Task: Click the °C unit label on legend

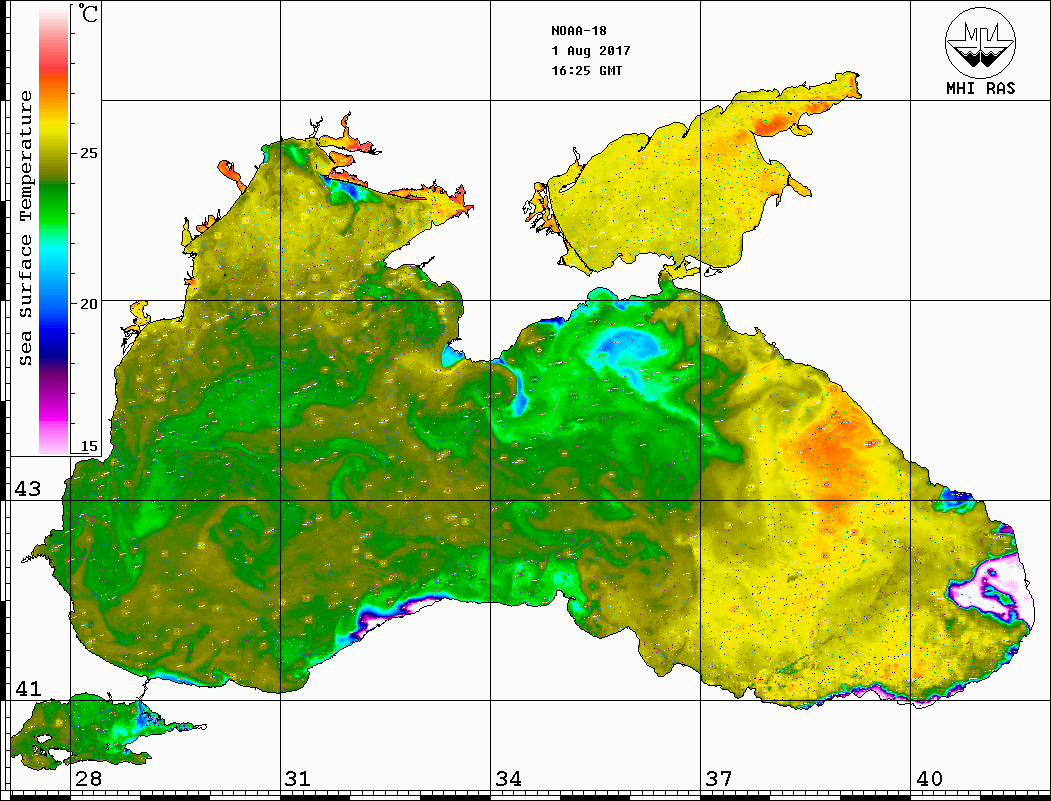Action: [x=87, y=13]
